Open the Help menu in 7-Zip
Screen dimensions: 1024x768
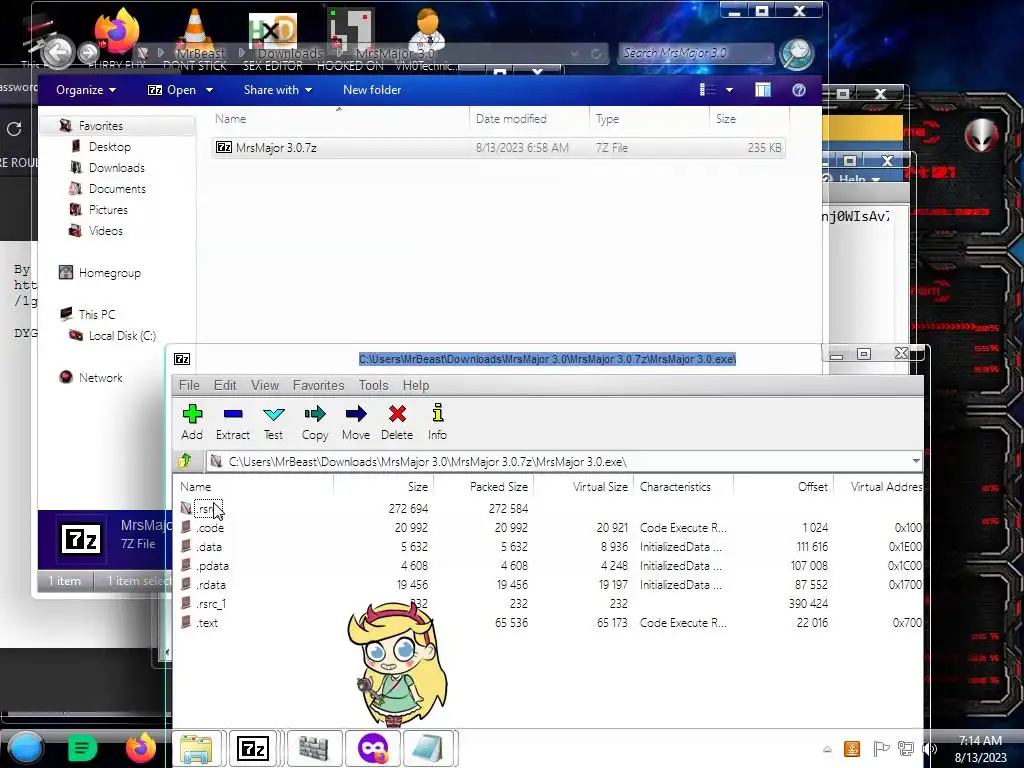(x=416, y=385)
